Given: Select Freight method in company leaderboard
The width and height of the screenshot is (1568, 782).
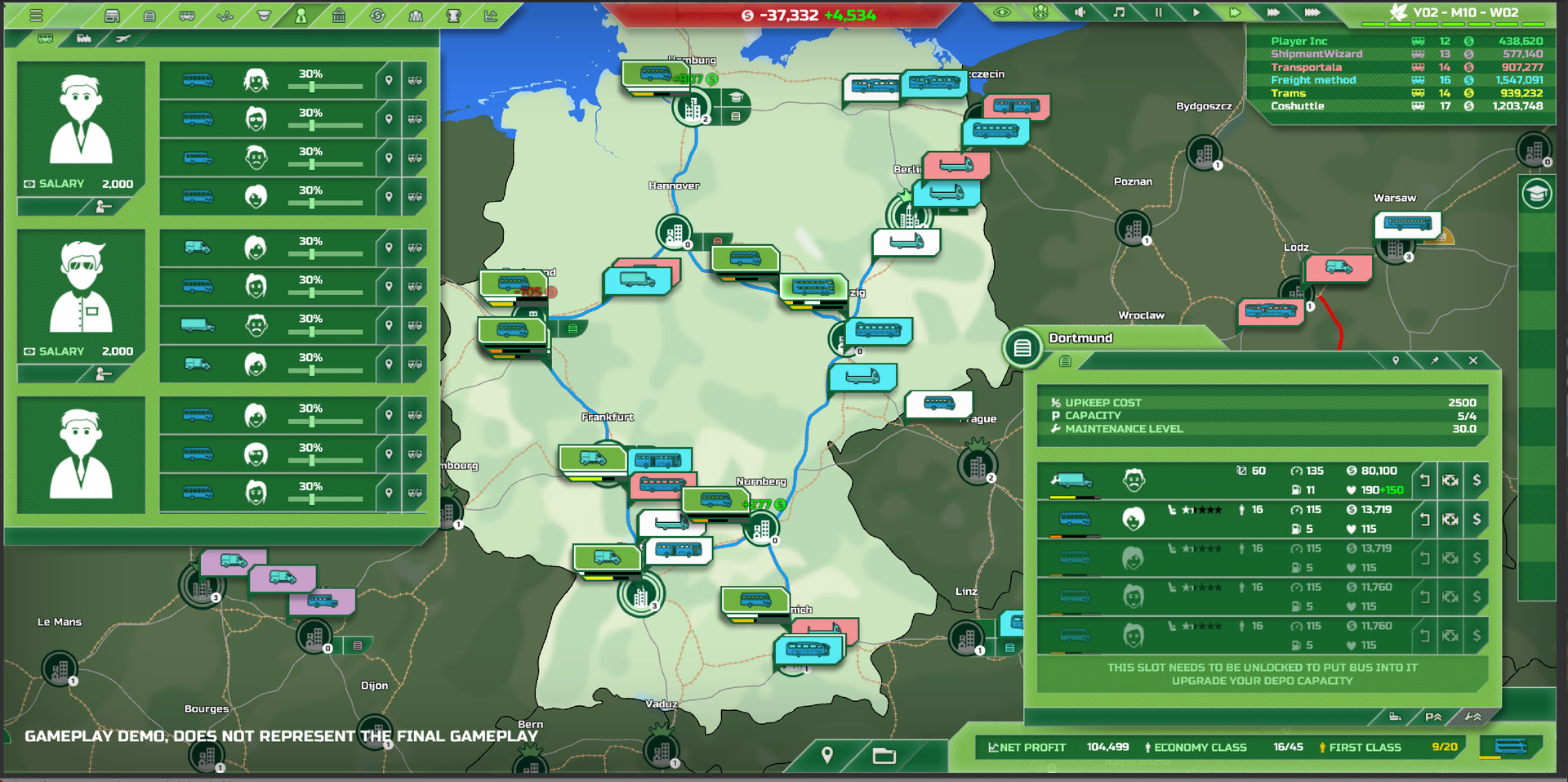Looking at the screenshot, I should click(x=1313, y=80).
